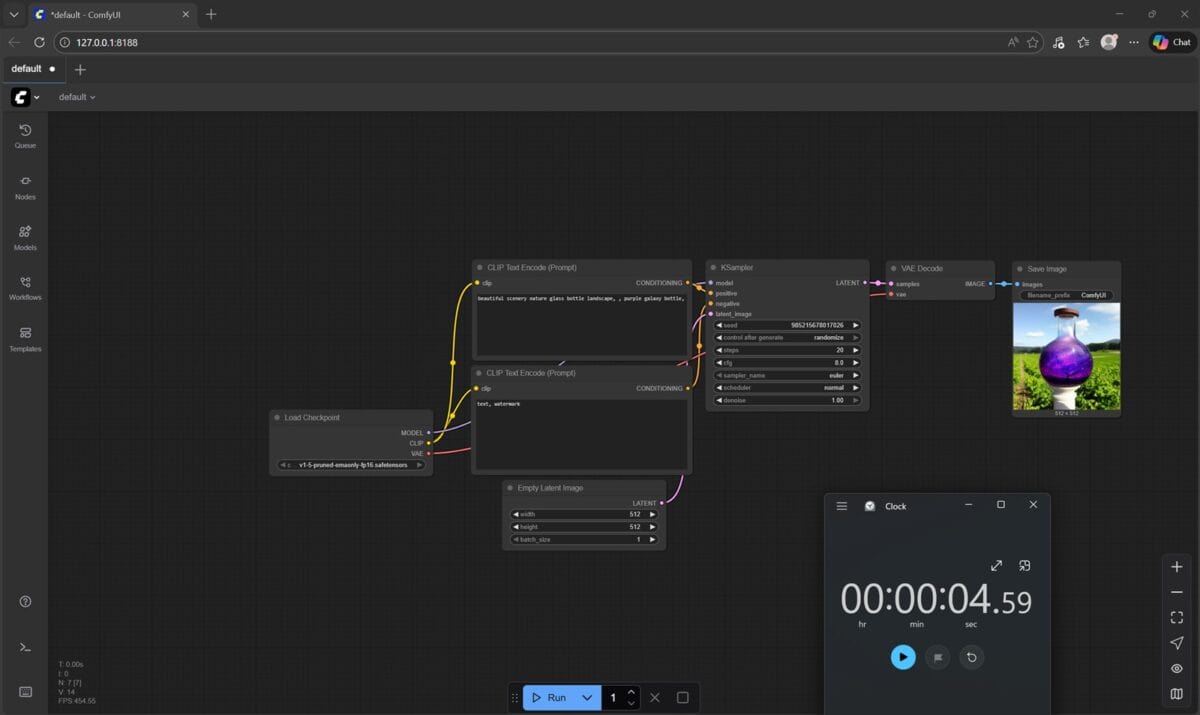1200x715 pixels.
Task: Toggle the minimap display
Action: click(1176, 694)
